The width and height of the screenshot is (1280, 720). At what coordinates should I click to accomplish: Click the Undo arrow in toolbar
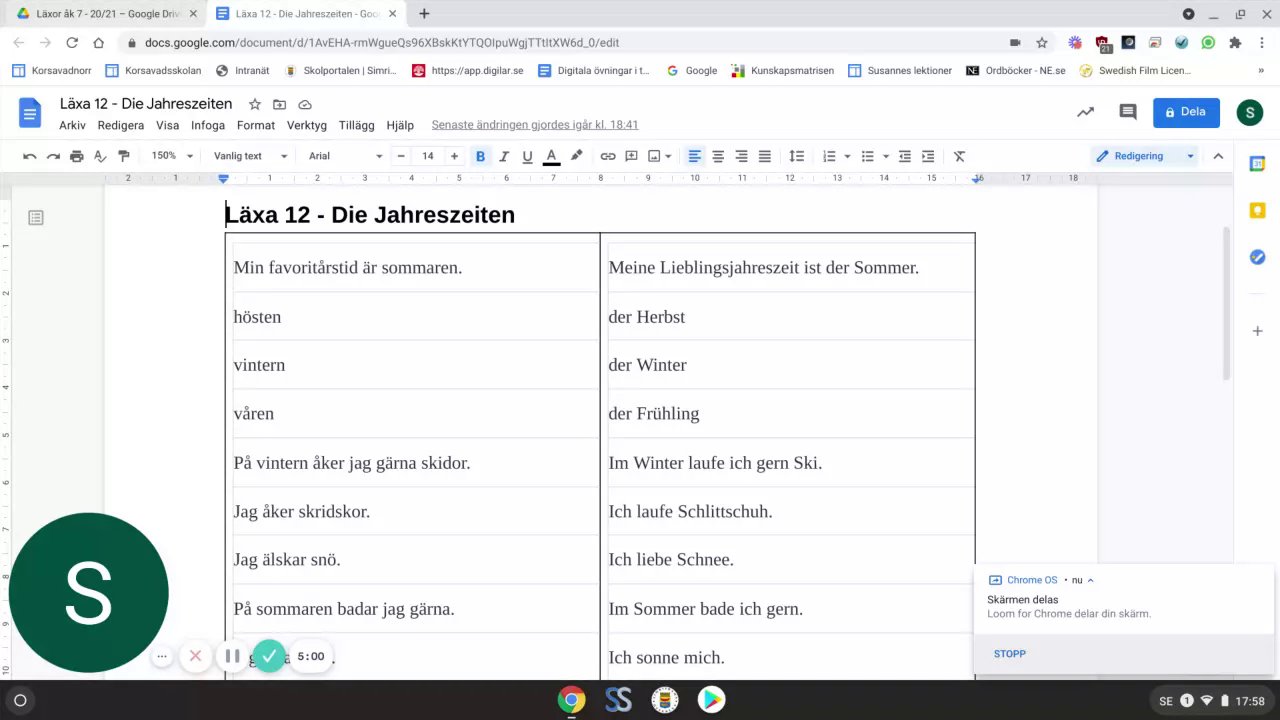[30, 156]
